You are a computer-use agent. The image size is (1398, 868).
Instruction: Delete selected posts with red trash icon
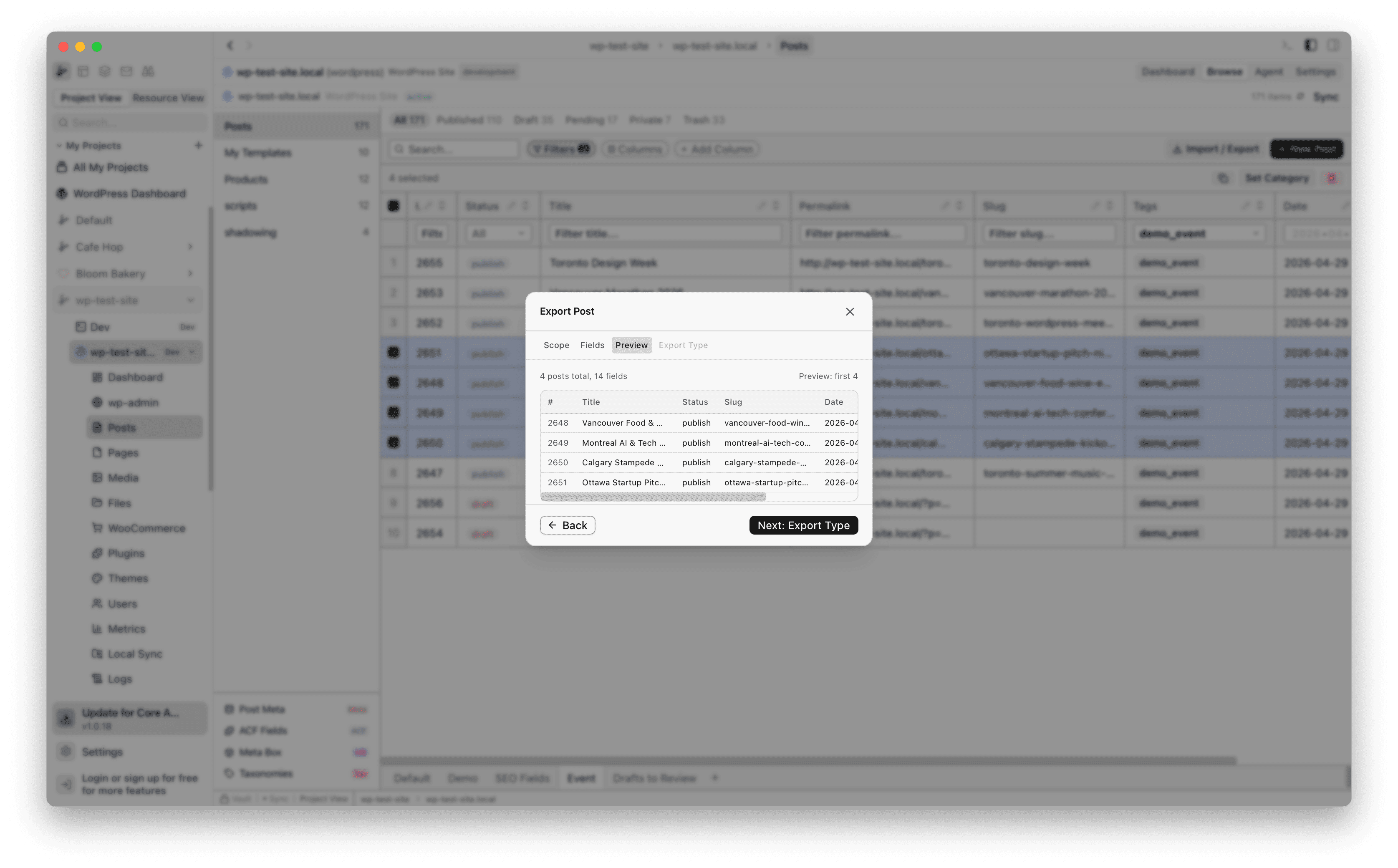(1331, 179)
